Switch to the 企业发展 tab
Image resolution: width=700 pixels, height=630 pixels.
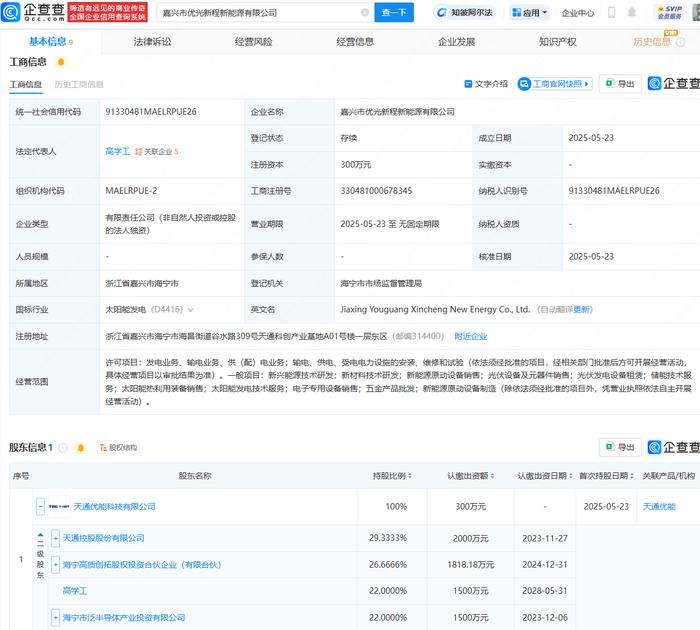point(456,42)
